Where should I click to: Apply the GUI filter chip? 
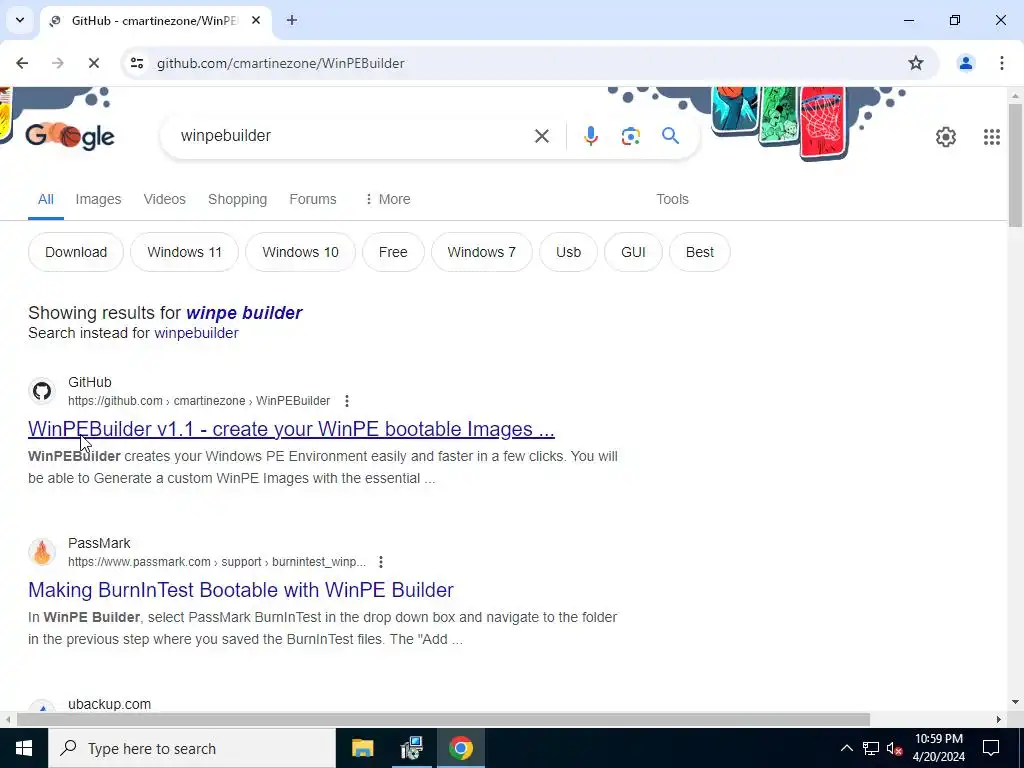(x=633, y=252)
